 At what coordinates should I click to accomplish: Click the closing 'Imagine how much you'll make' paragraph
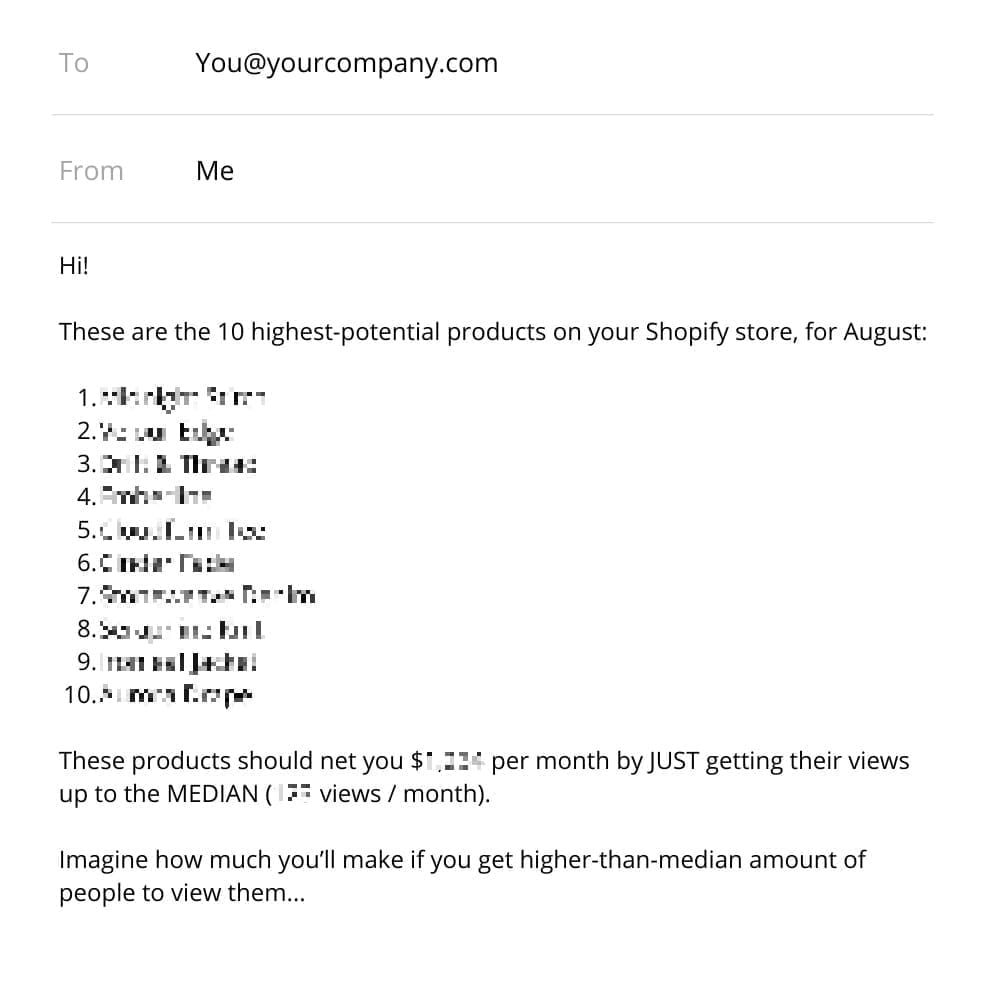(x=462, y=876)
